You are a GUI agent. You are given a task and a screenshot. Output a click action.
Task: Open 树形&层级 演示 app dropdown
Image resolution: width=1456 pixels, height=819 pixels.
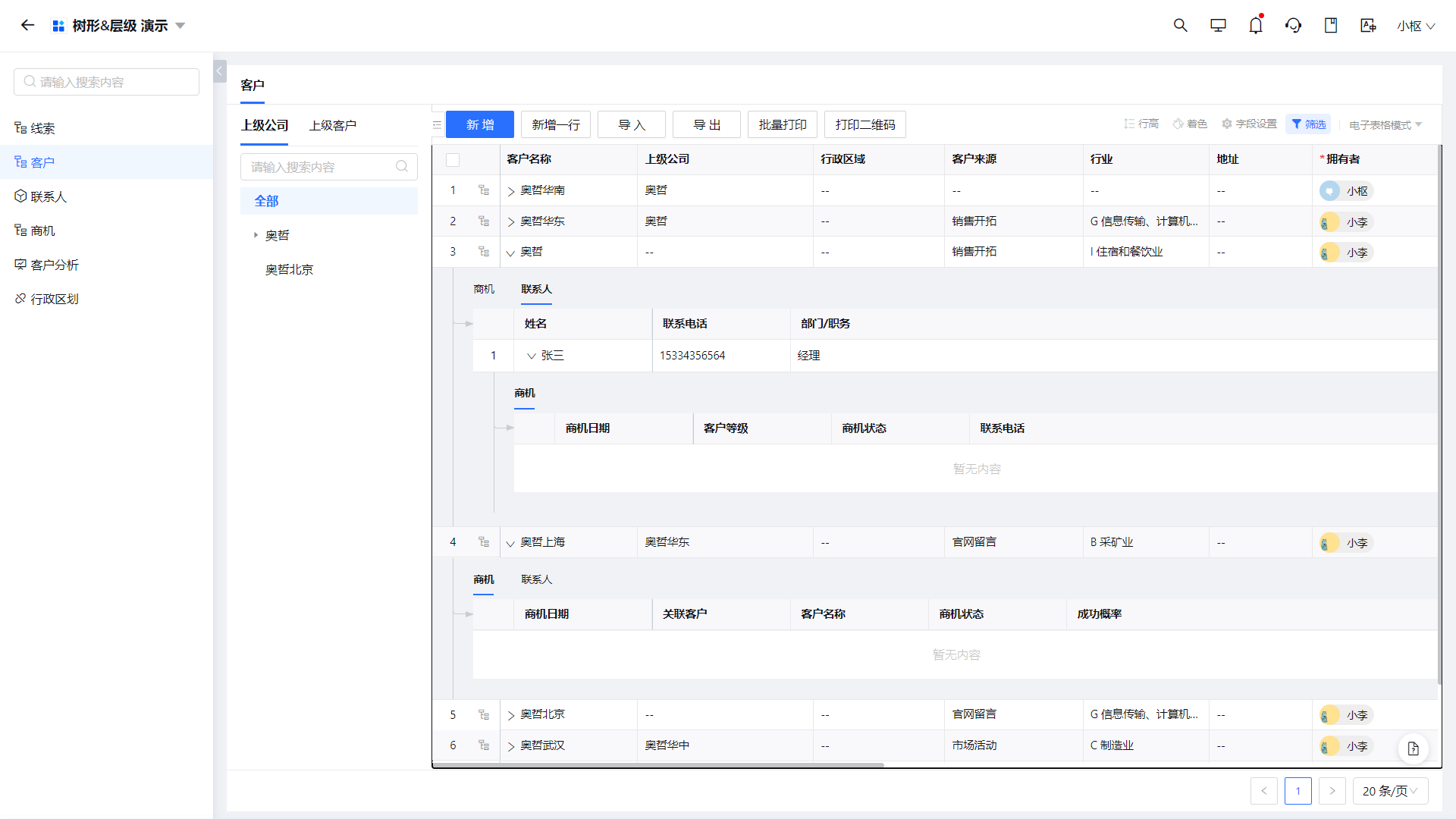pyautogui.click(x=180, y=26)
